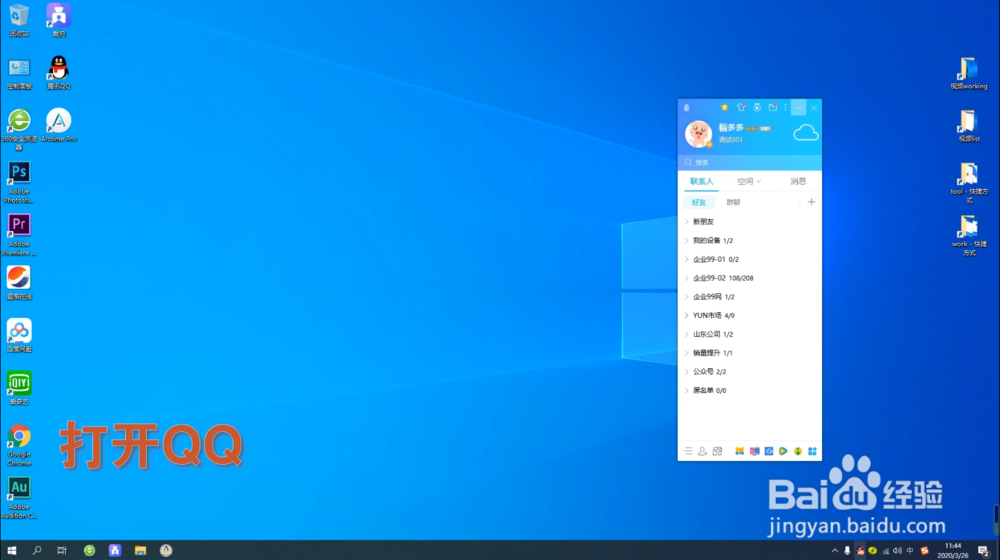The height and width of the screenshot is (560, 1000).
Task: Click the QQ penguin logo in title bar
Action: [x=687, y=108]
